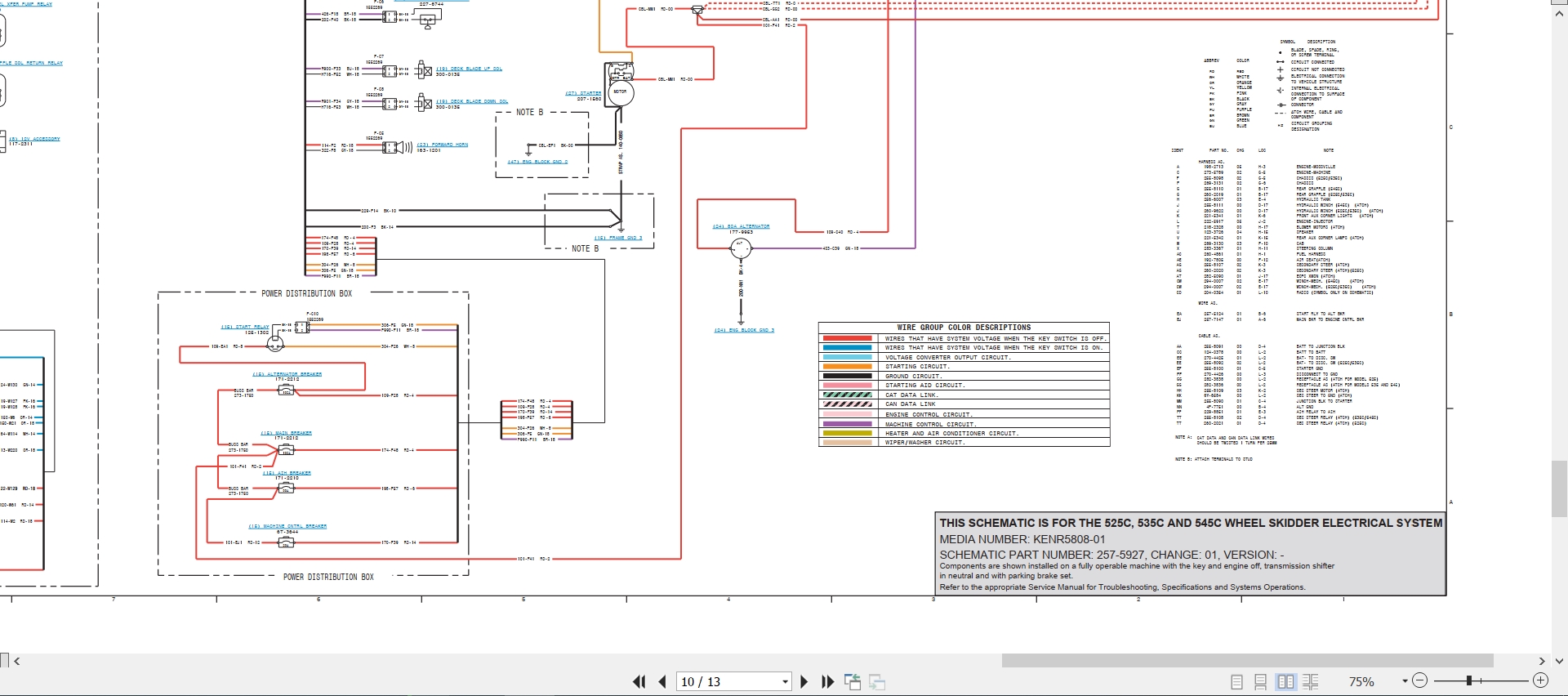Follow the Starter component link
Screen dimensions: 1568x696
tap(583, 93)
